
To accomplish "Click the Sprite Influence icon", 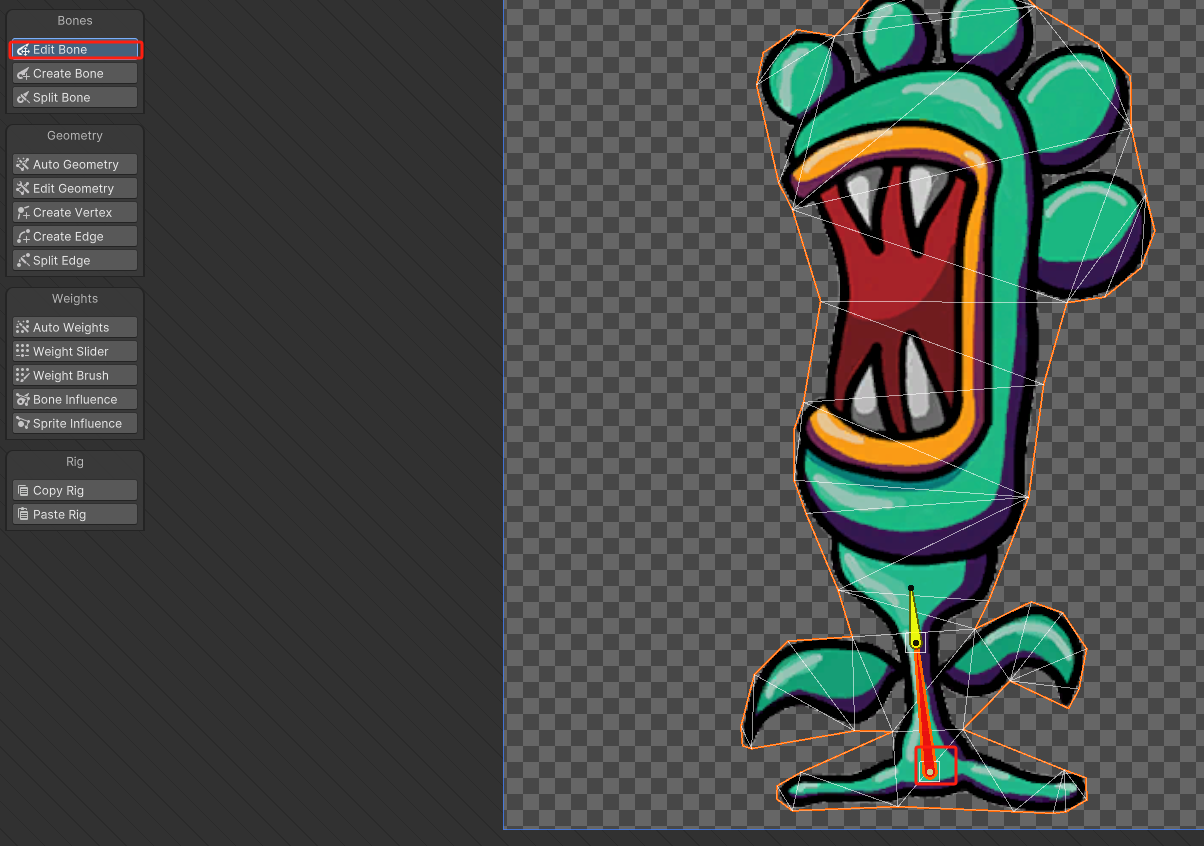I will click(23, 423).
